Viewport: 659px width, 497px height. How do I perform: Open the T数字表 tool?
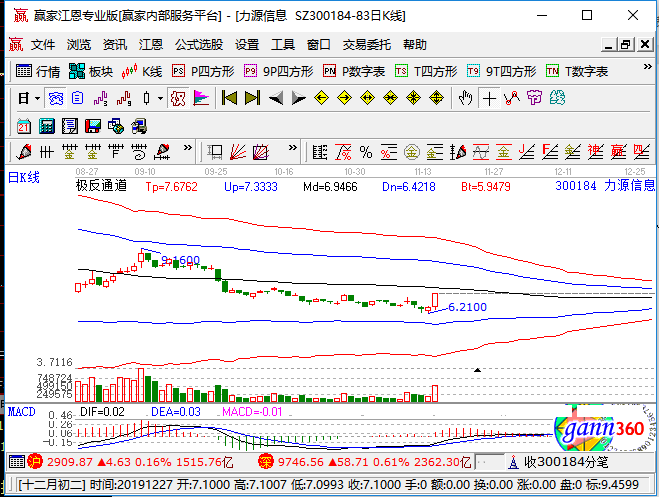point(577,71)
